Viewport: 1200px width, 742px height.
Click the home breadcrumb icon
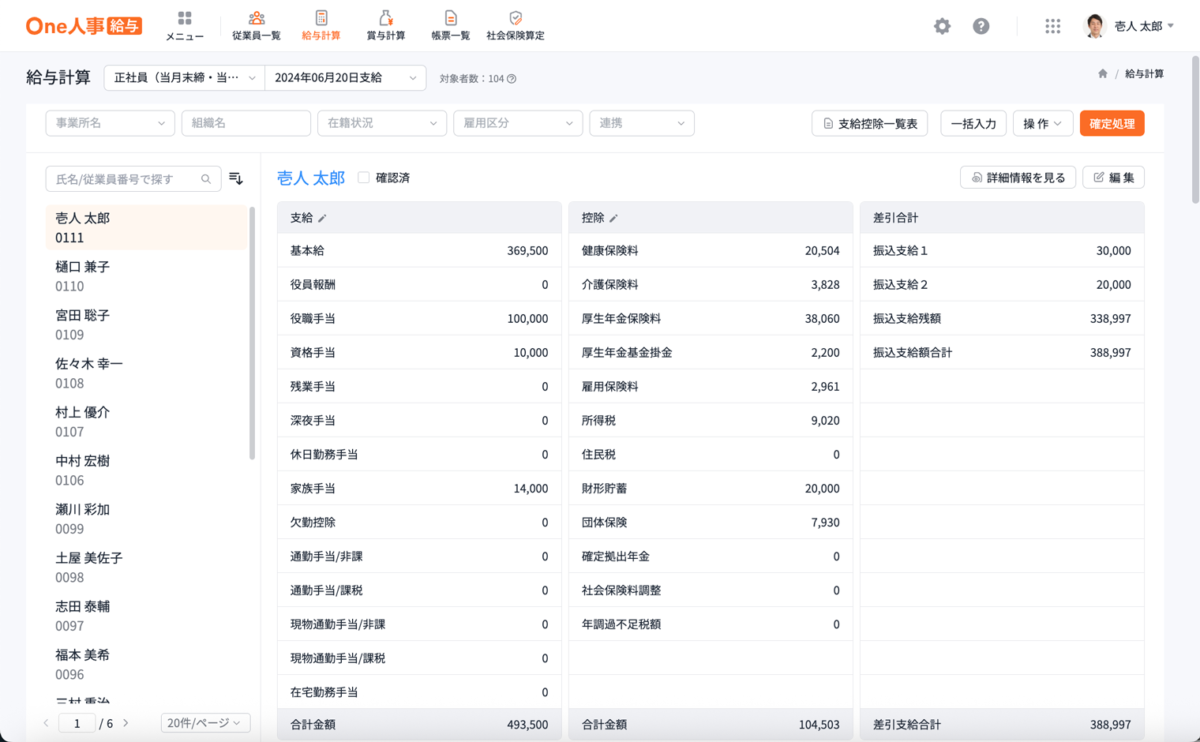click(x=1102, y=74)
